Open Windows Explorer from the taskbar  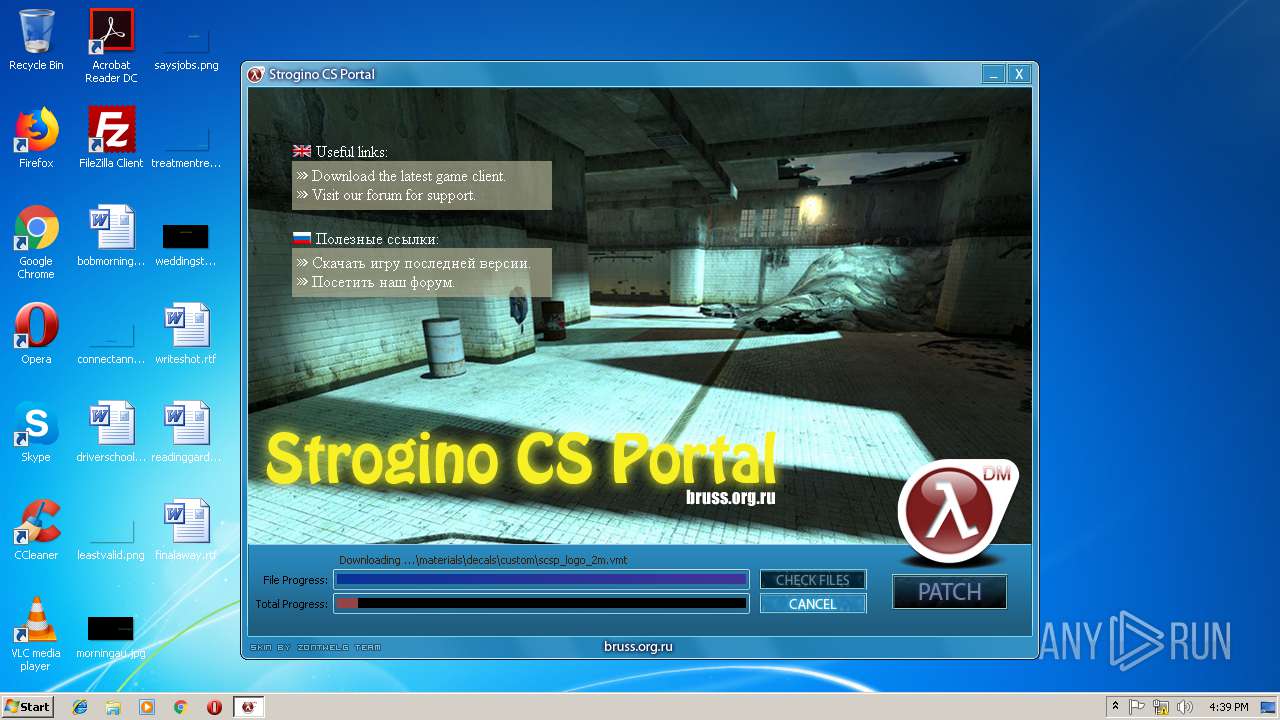[113, 707]
